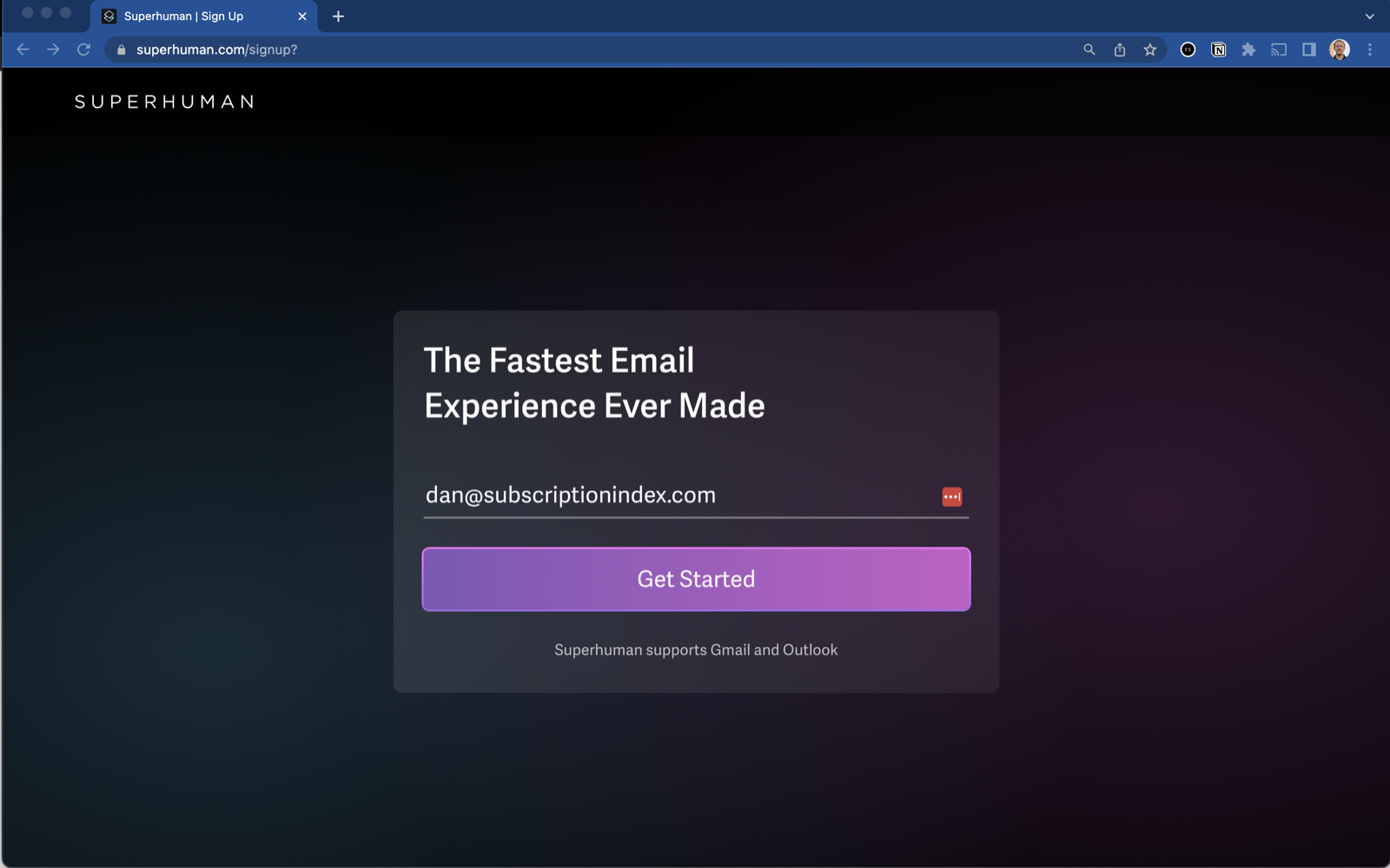Open the round black extension icon
The width and height of the screenshot is (1390, 868).
pos(1188,50)
